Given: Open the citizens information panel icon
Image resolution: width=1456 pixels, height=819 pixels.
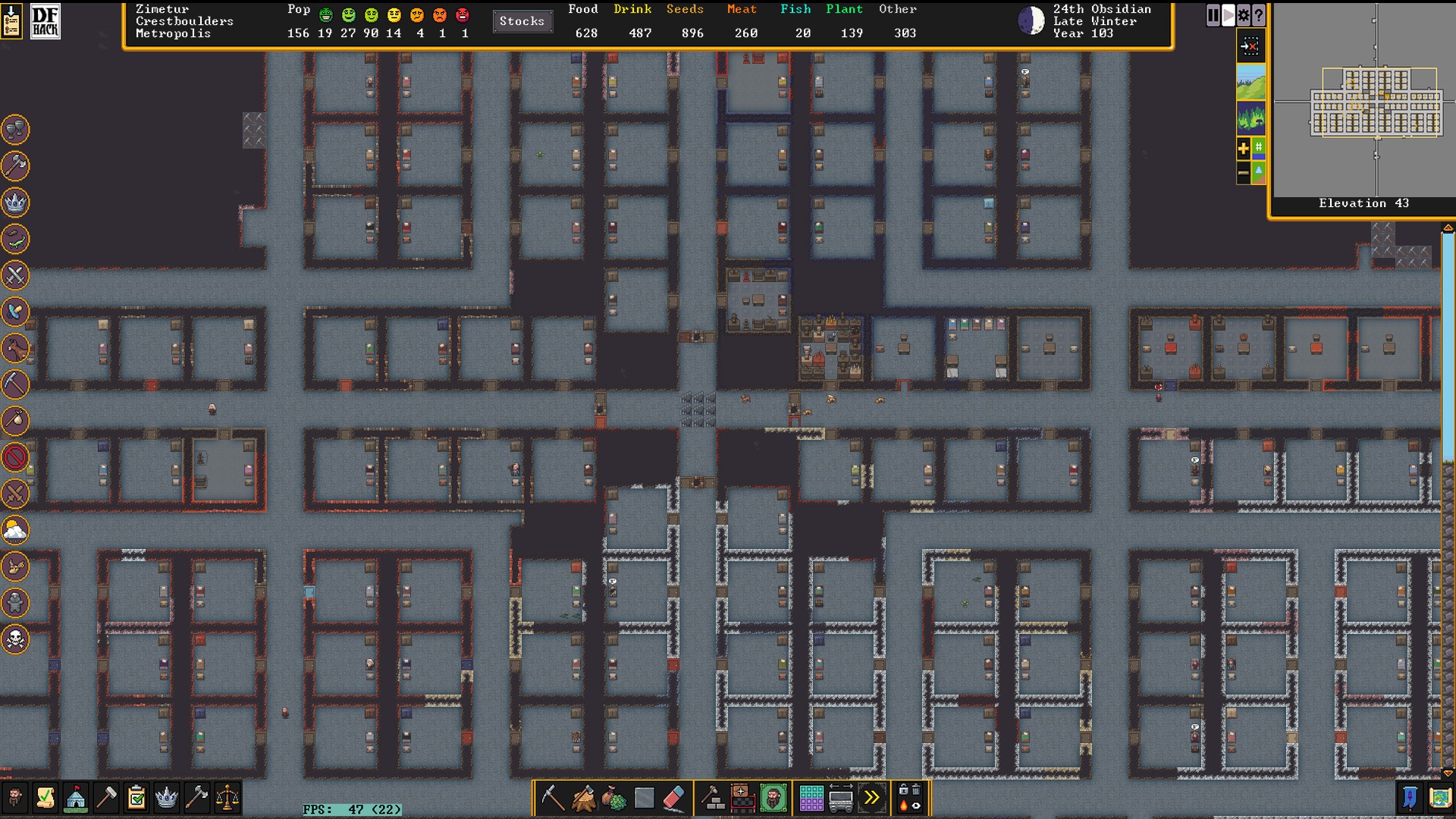Looking at the screenshot, I should (x=15, y=798).
